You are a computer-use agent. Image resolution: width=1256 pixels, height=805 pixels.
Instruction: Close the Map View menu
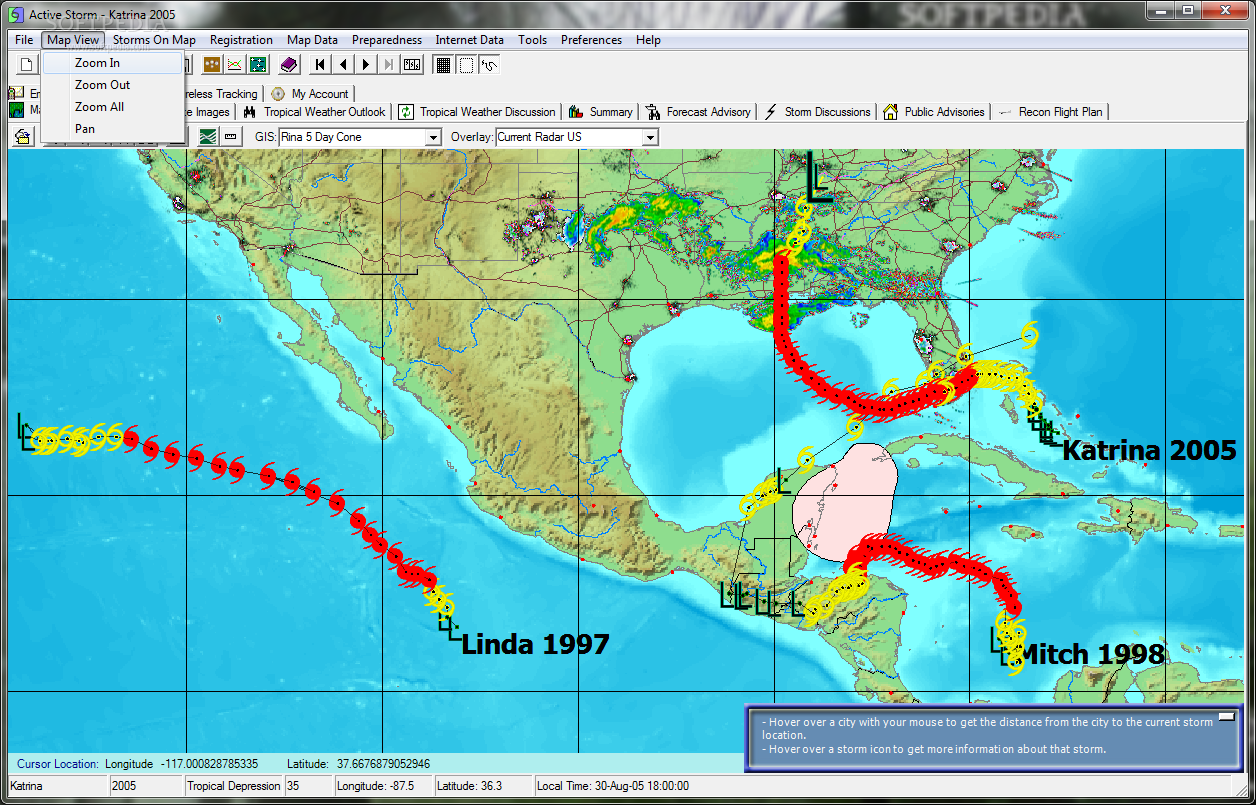tap(74, 40)
